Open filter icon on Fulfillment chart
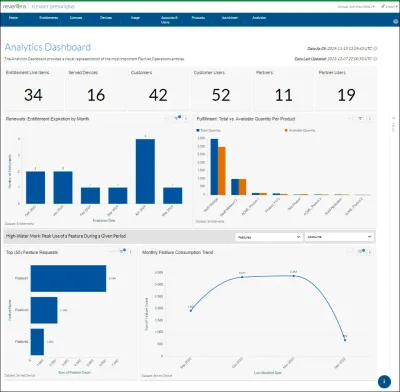This screenshot has height=392, width=400. [x=360, y=118]
